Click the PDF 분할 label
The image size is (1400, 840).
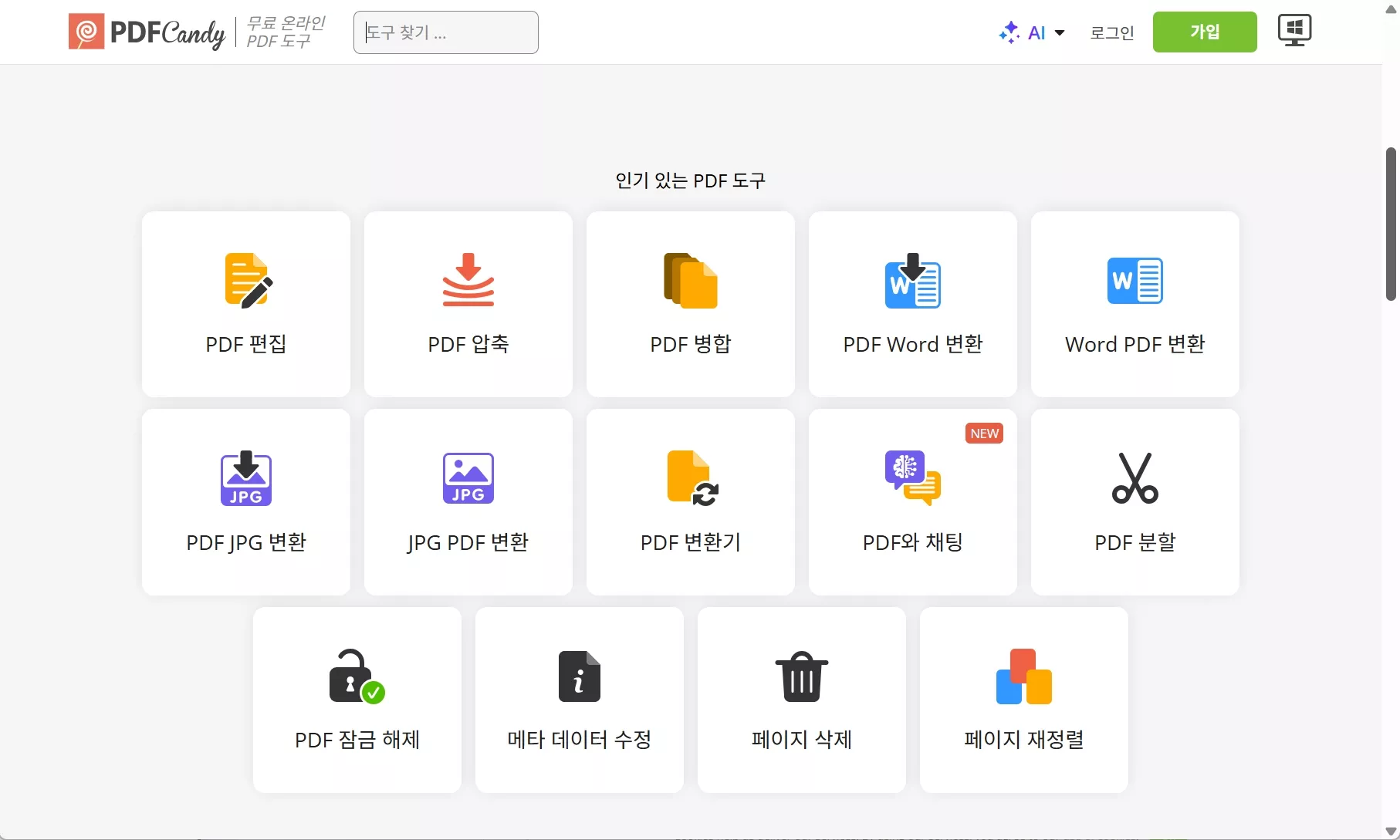coord(1135,542)
